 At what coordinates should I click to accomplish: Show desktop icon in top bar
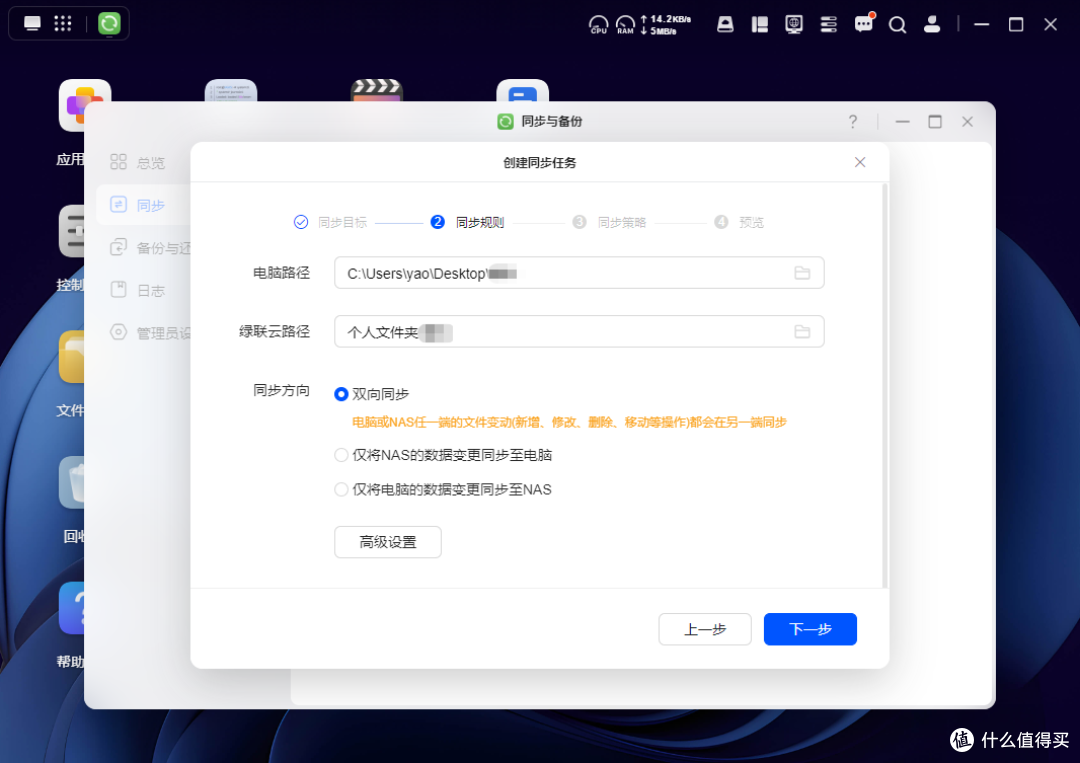click(32, 23)
